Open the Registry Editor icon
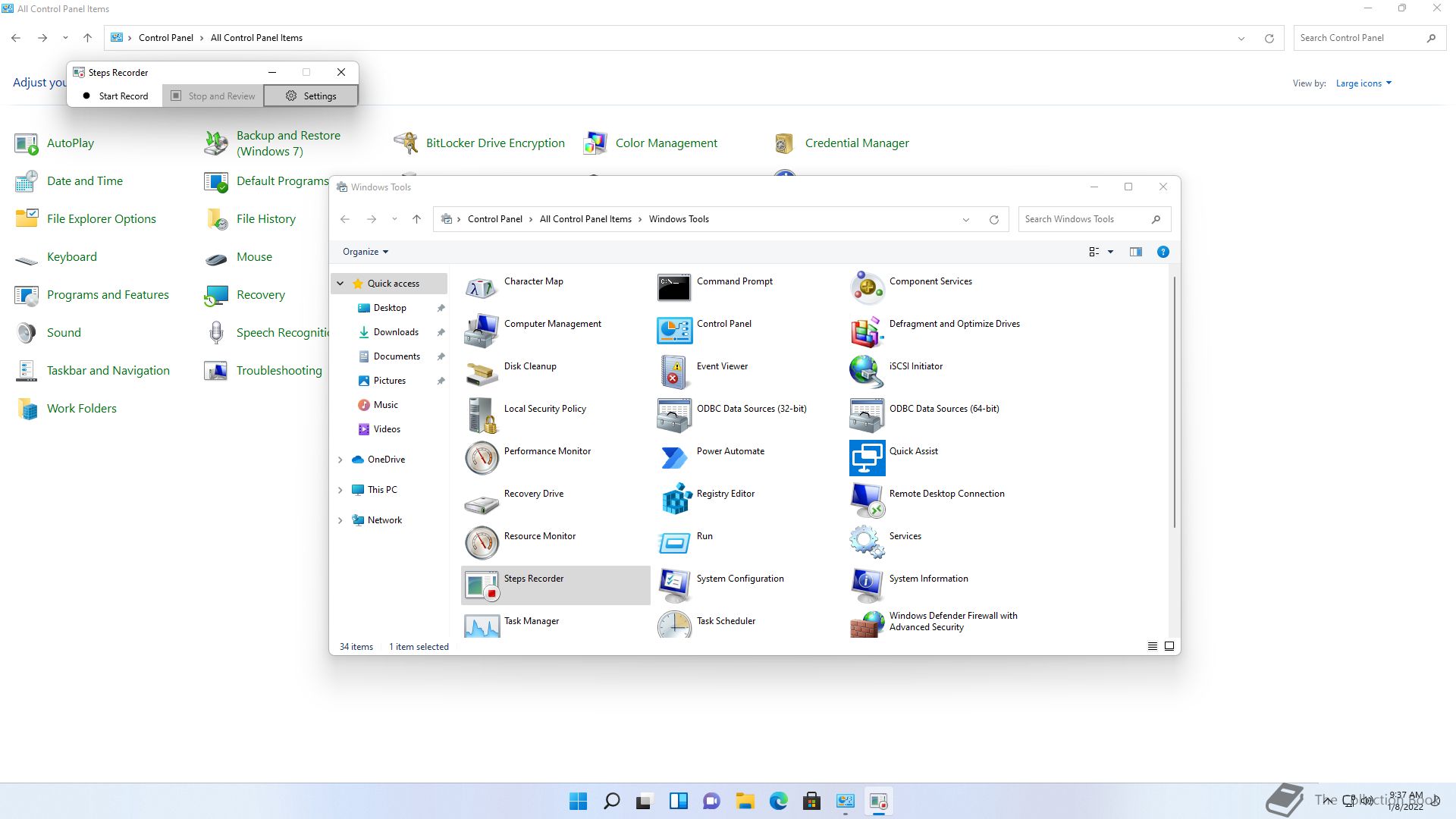The image size is (1456, 819). pyautogui.click(x=675, y=499)
